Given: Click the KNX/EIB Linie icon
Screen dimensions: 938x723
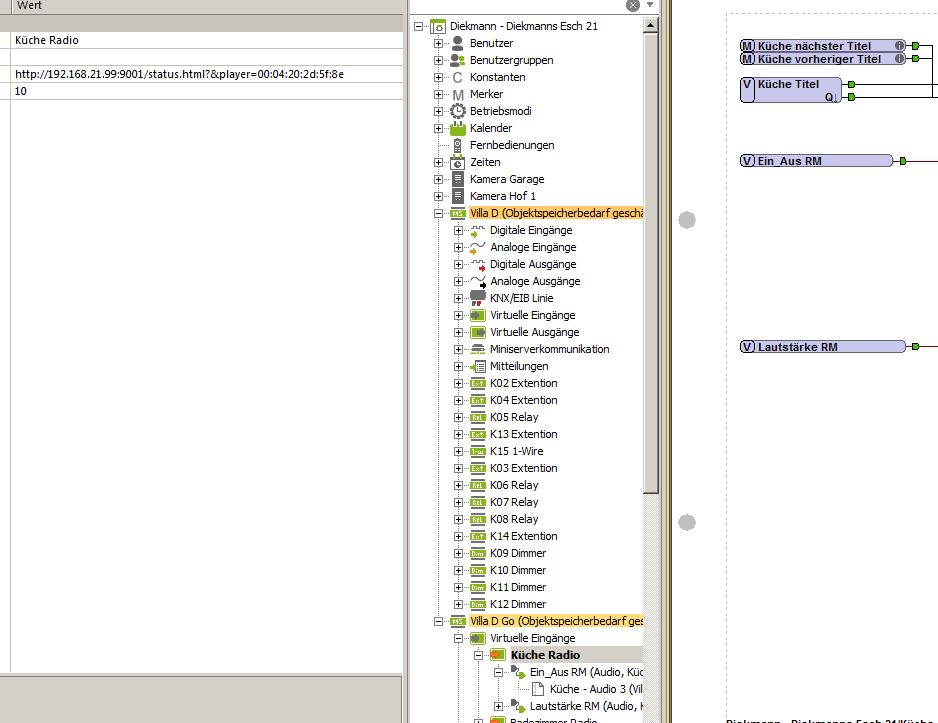Looking at the screenshot, I should pos(477,298).
